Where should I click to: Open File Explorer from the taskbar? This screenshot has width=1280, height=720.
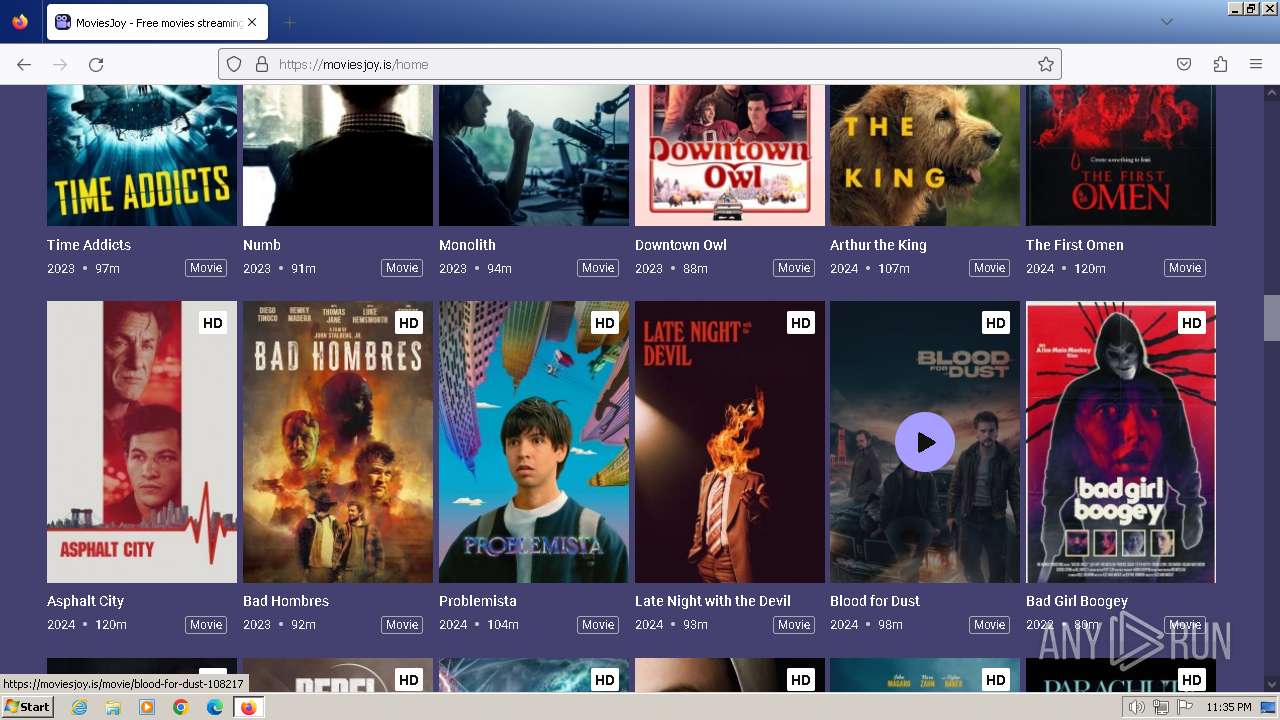tap(113, 707)
